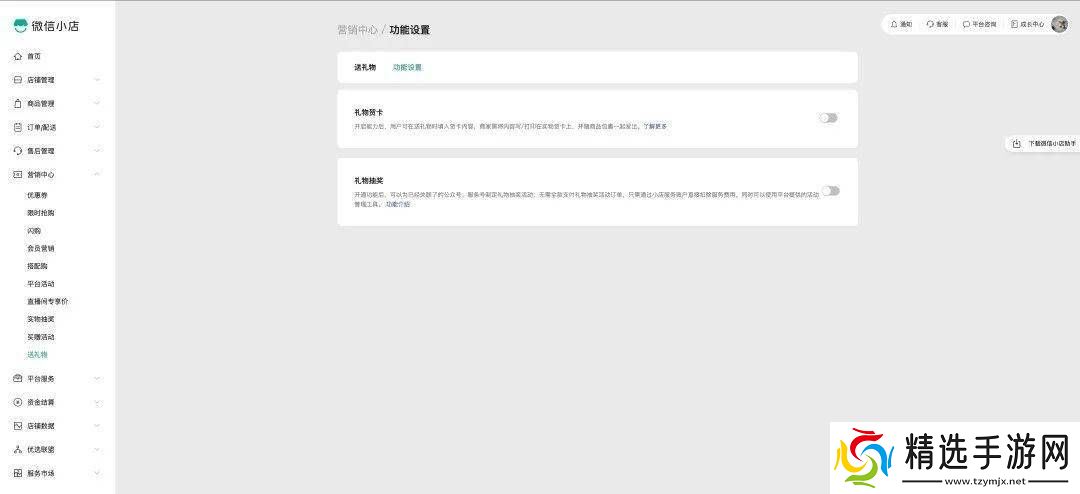Switch to the 送礼物 tab

click(364, 67)
